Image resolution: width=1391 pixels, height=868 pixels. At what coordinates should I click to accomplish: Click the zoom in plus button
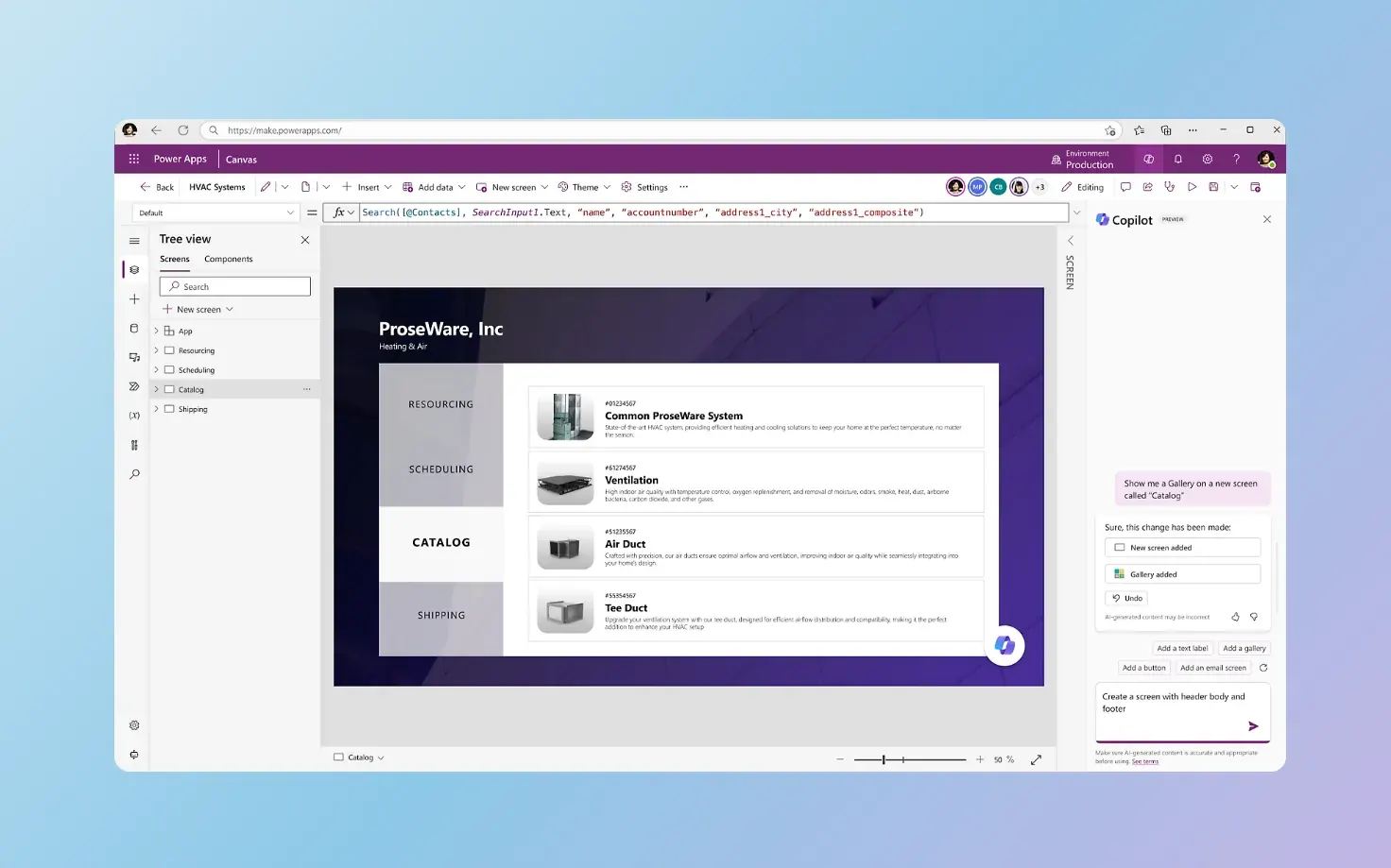[980, 759]
